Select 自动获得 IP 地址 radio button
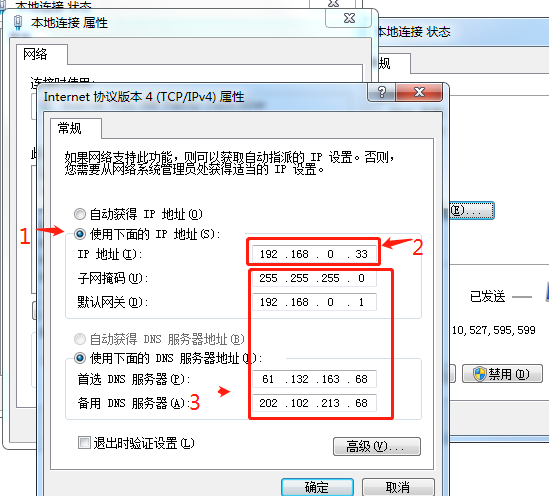 80,214
